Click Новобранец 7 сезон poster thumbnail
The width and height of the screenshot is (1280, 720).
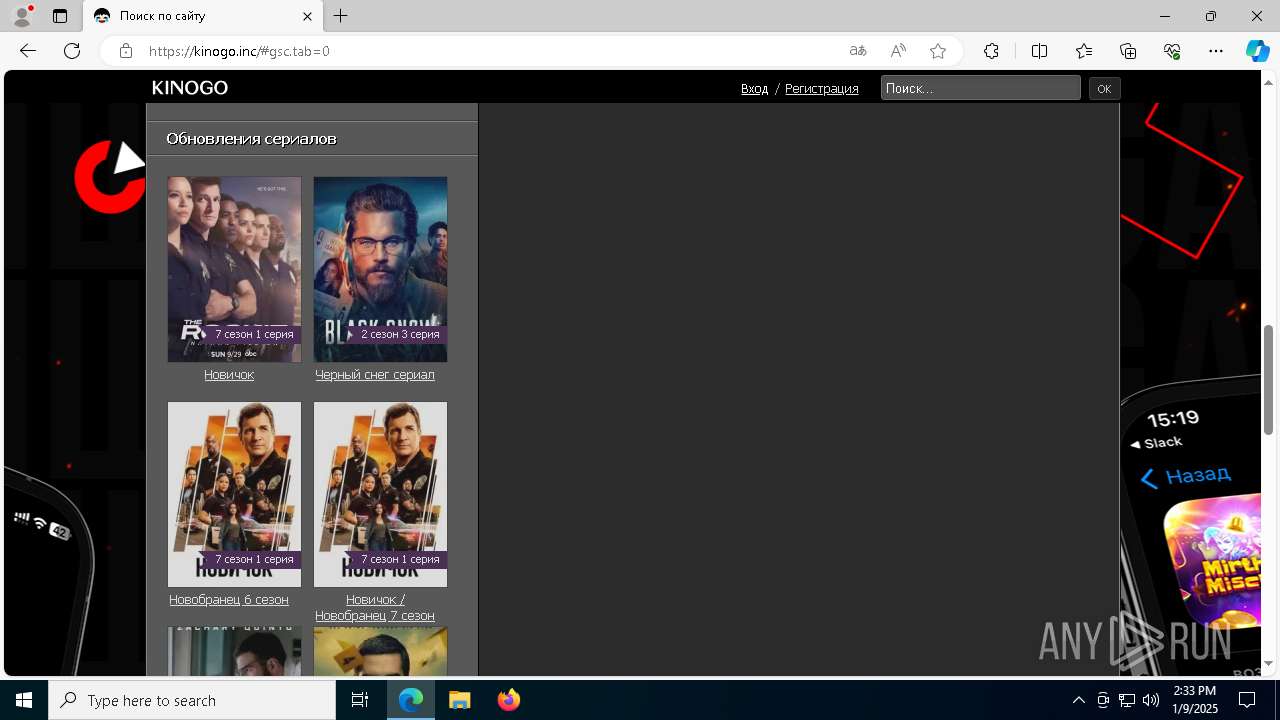[x=380, y=494]
